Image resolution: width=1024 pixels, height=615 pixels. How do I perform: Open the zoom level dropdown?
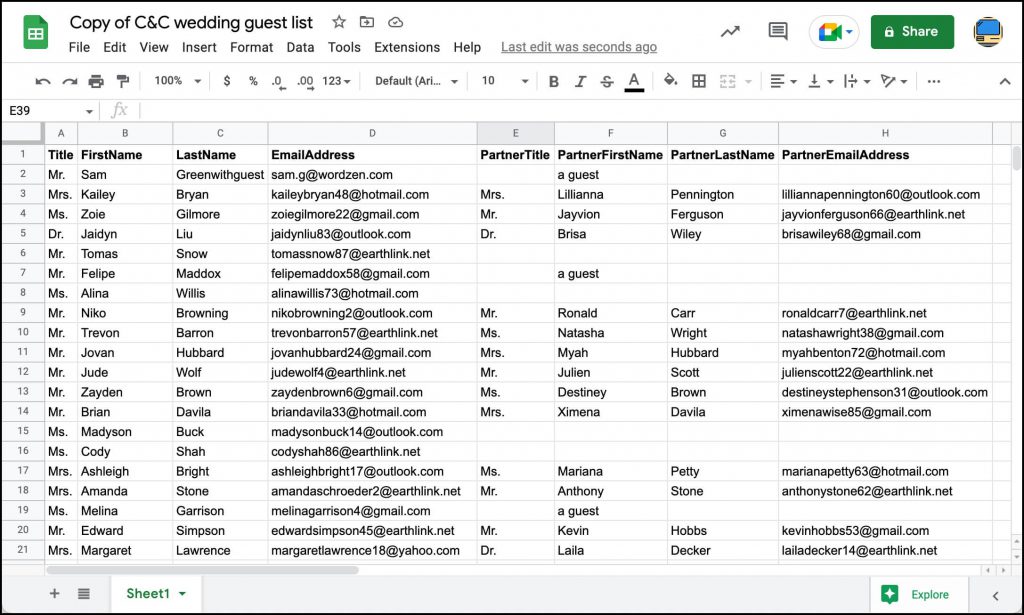(176, 81)
